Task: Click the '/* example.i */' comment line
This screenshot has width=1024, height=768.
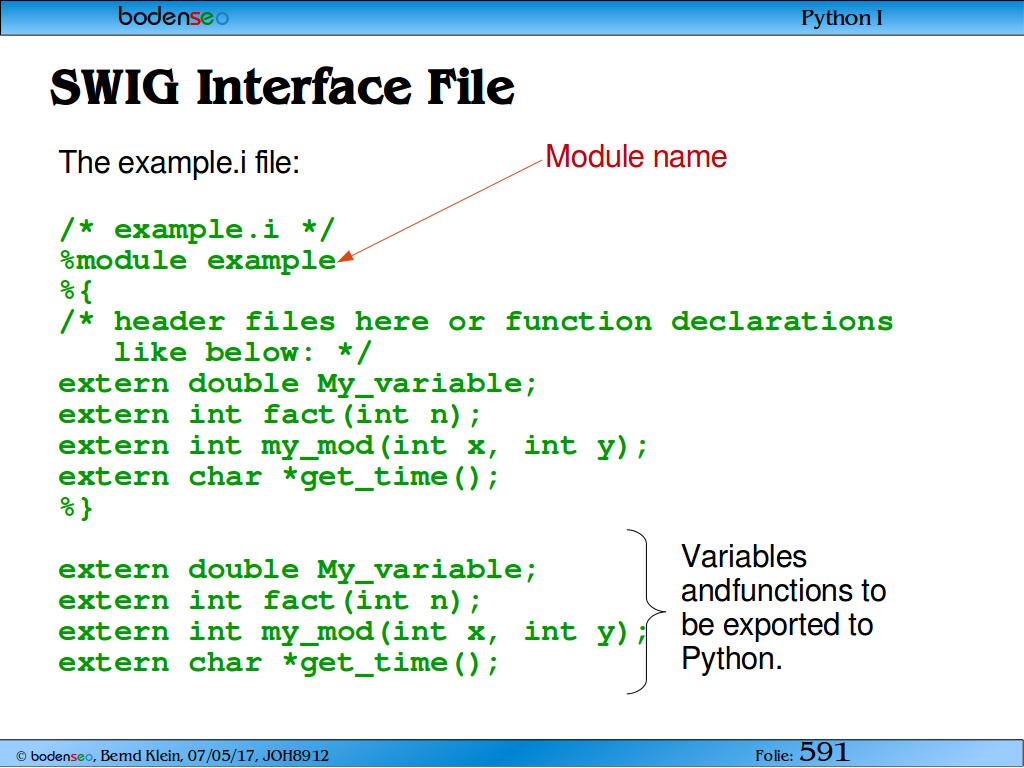Action: tap(197, 230)
